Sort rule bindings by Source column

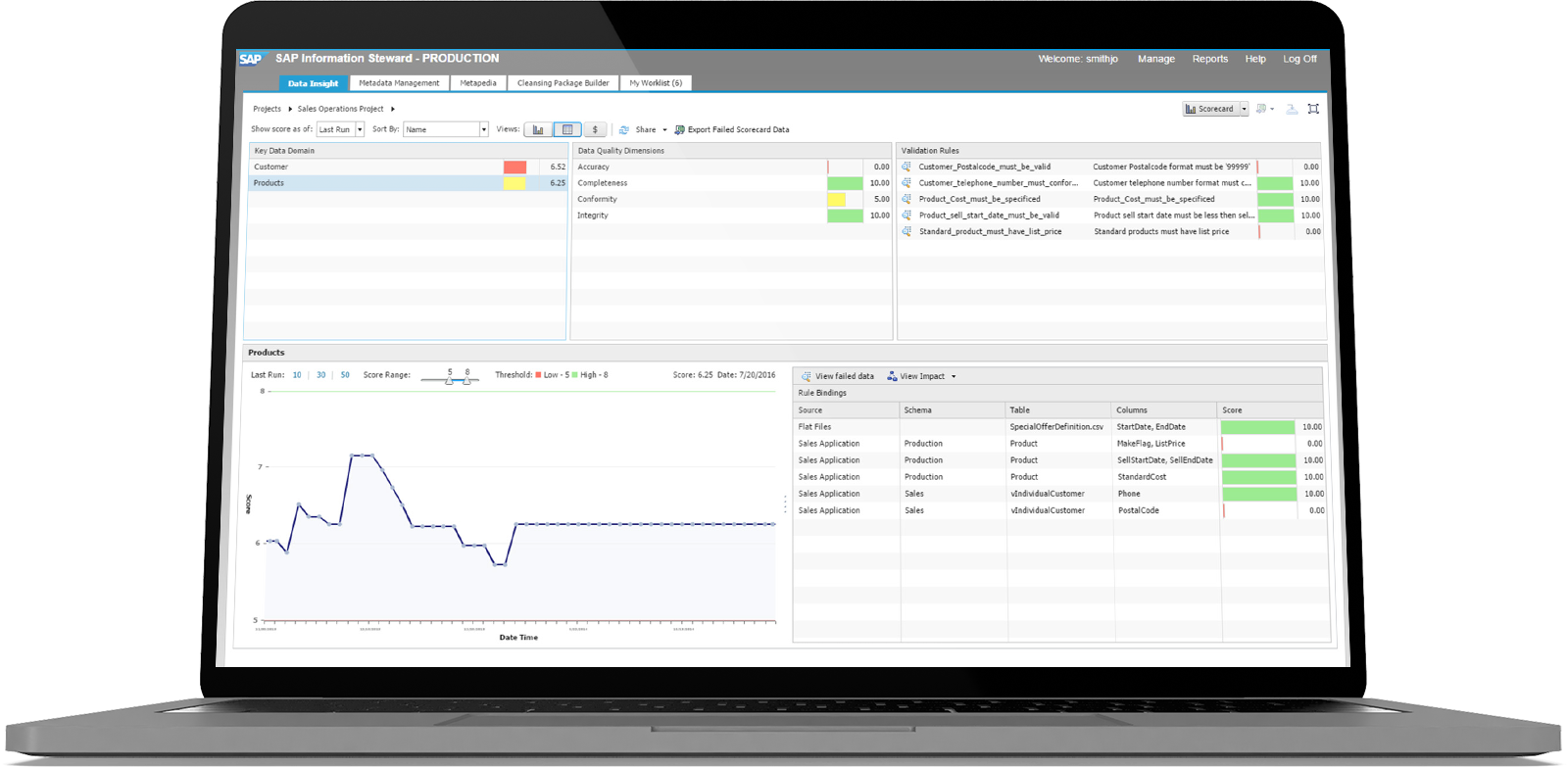pos(847,410)
